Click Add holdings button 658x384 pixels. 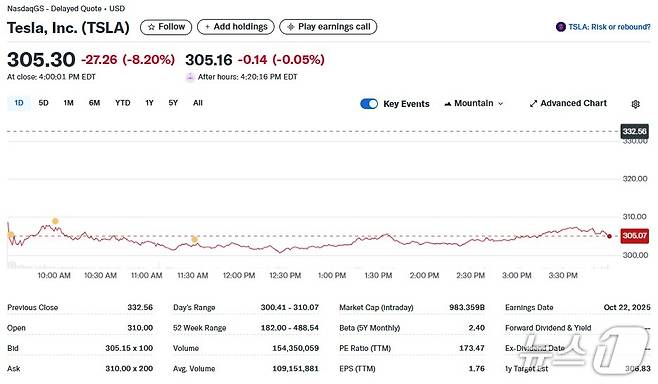click(235, 27)
